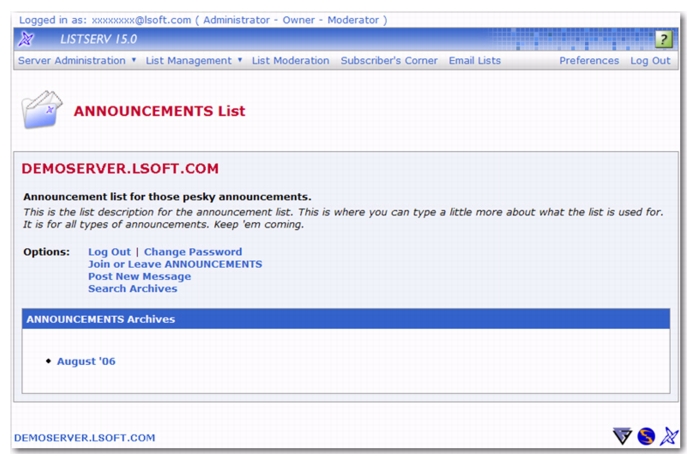Expand Server Administration dropdown arrow
Image resolution: width=697 pixels, height=464 pixels.
coord(133,60)
